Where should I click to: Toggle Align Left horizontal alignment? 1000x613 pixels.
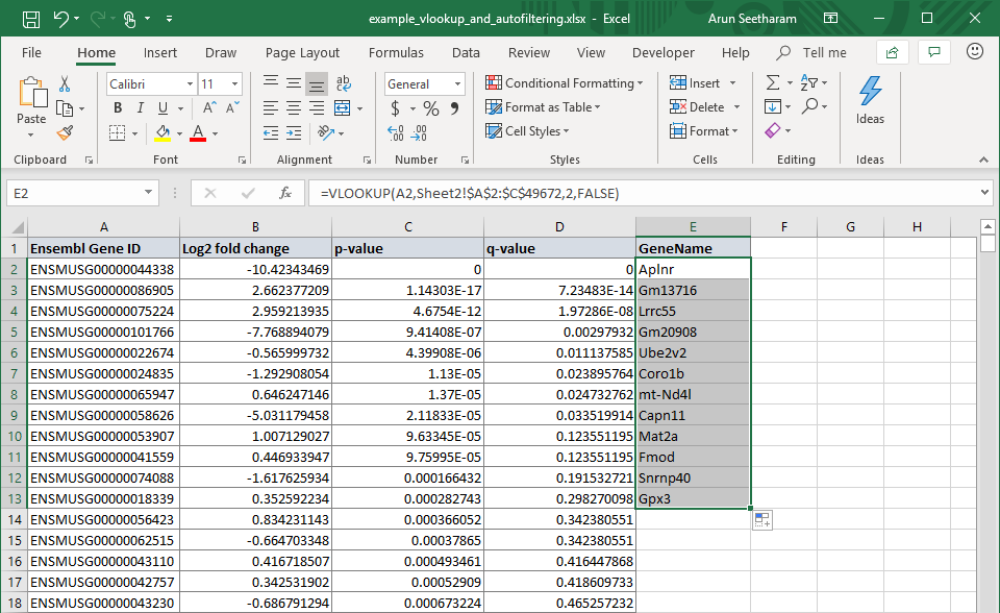[x=270, y=108]
